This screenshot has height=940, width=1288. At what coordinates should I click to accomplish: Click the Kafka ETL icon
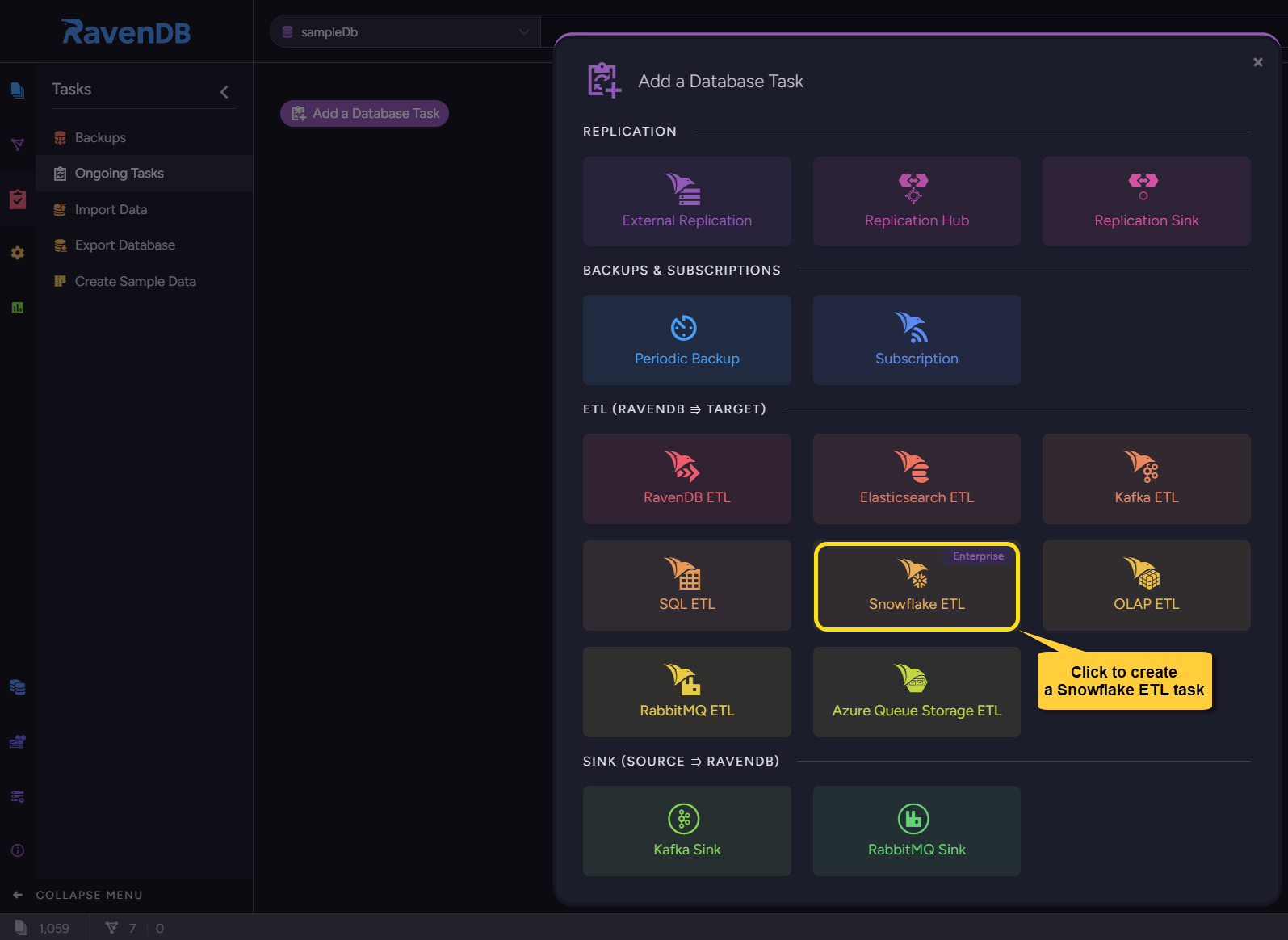coord(1142,466)
